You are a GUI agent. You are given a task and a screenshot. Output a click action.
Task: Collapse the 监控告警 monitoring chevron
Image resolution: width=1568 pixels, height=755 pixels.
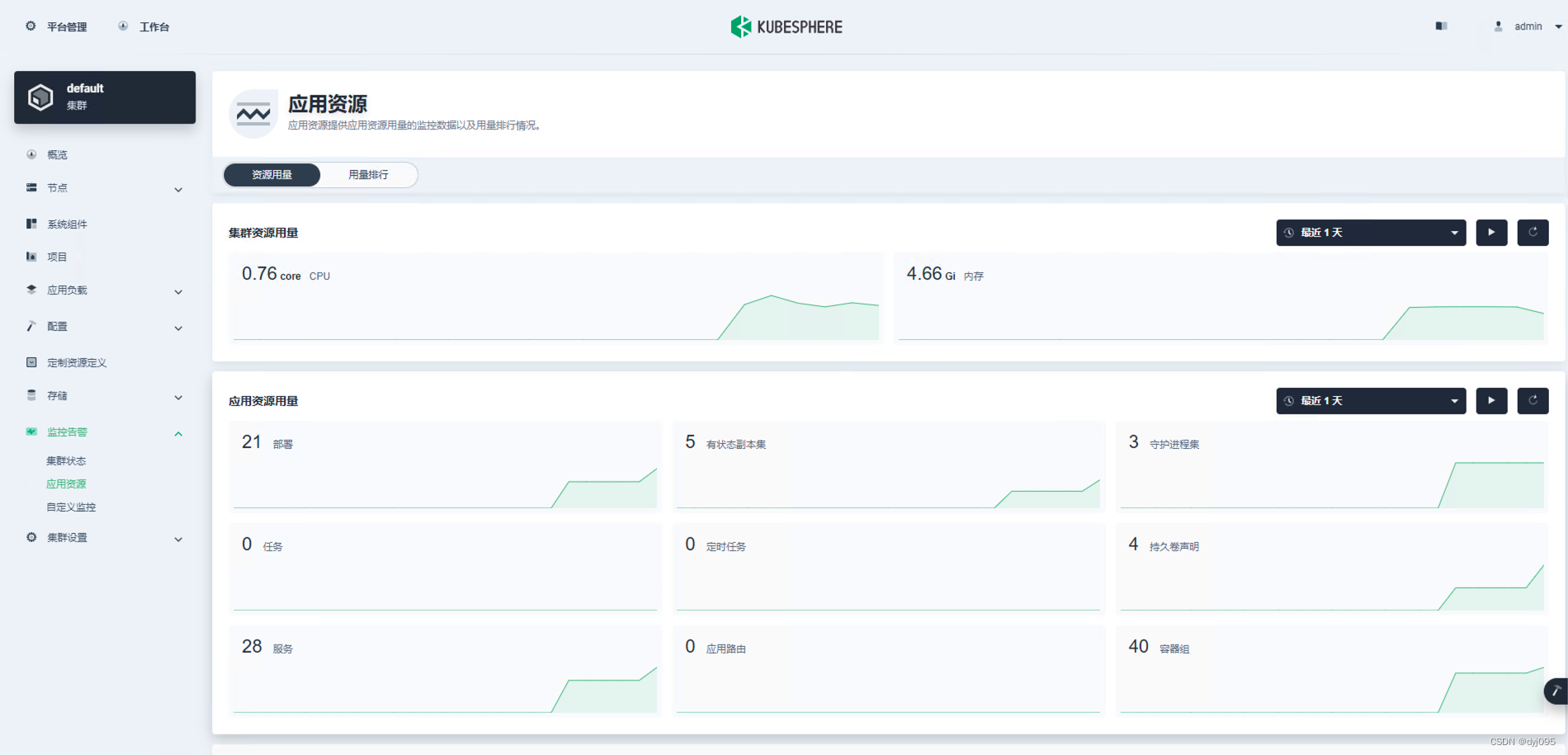(x=178, y=434)
